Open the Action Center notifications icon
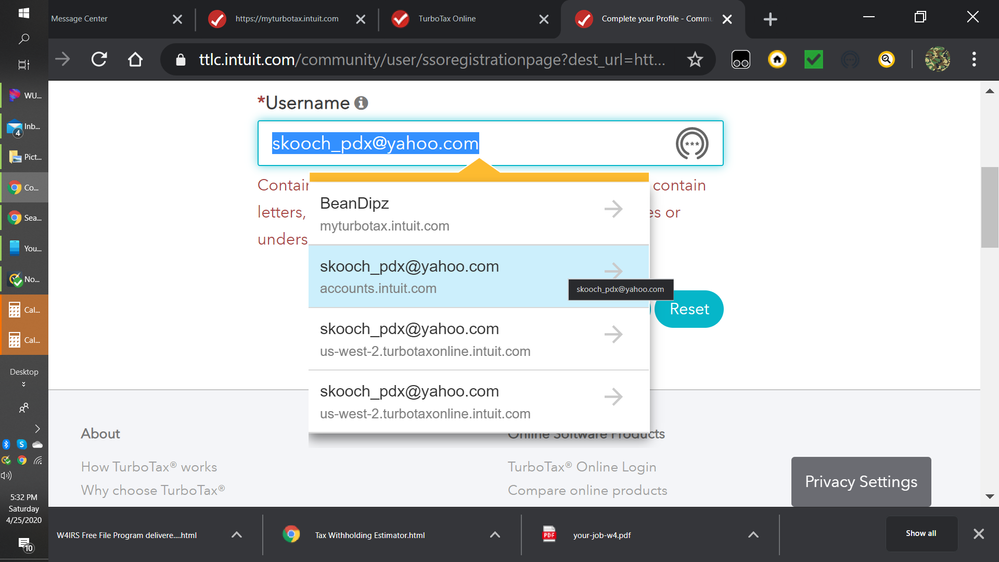Screen dimensions: 999x562 [x=24, y=545]
